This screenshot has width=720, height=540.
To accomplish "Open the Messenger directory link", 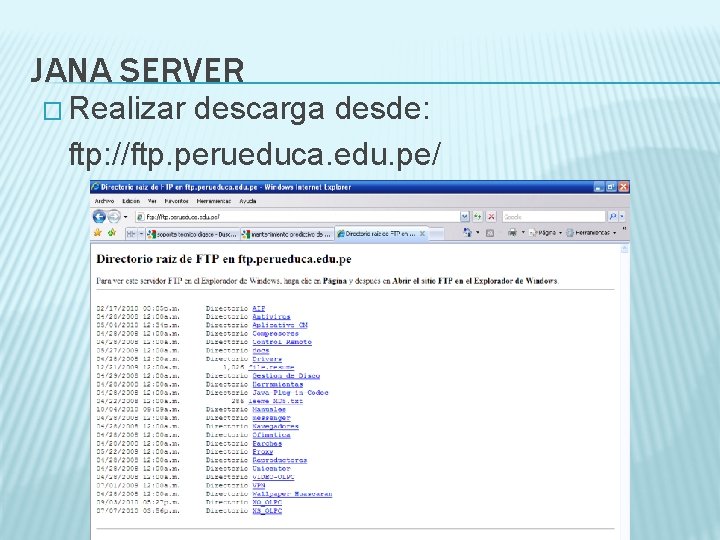I will [271, 417].
